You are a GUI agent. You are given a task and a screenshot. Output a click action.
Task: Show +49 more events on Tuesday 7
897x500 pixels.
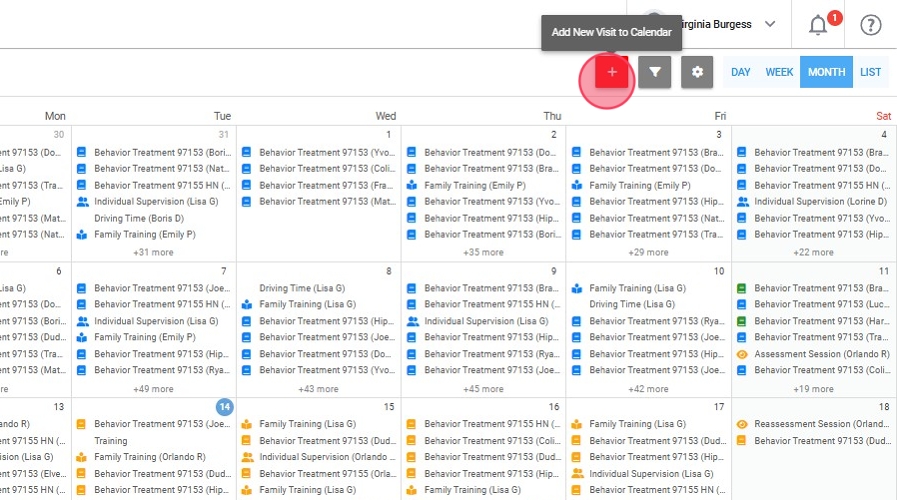pos(153,389)
